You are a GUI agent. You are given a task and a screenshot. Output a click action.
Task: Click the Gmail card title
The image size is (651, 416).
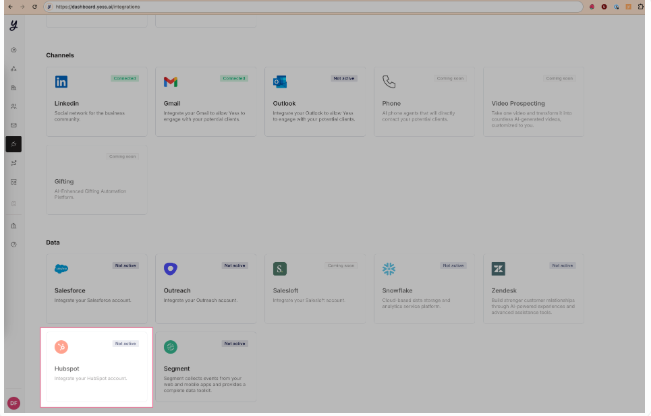click(172, 103)
